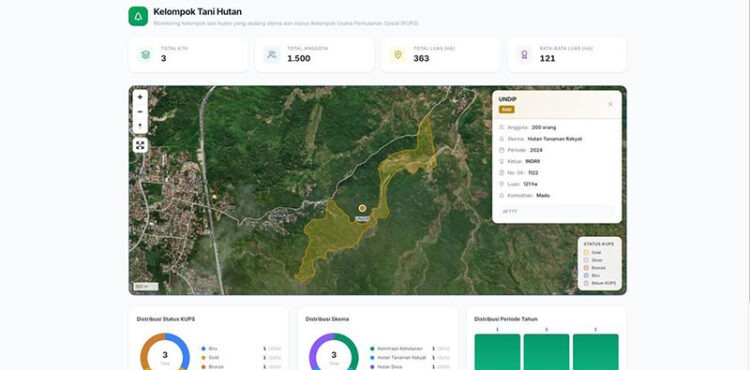Select Belum KUPS legend entry
Screen dimensions: 750x370
pyautogui.click(x=599, y=283)
